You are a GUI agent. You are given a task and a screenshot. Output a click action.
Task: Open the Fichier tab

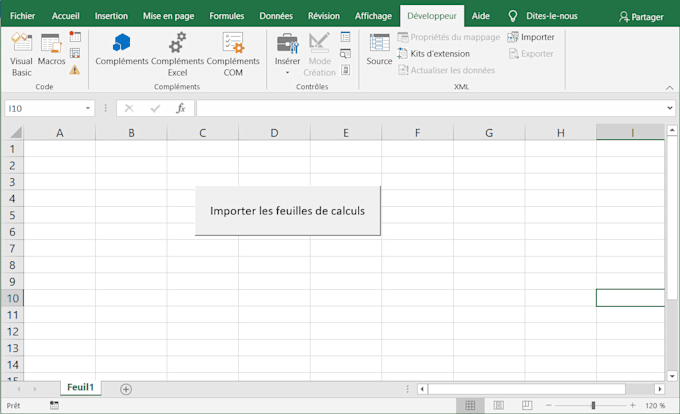(23, 16)
